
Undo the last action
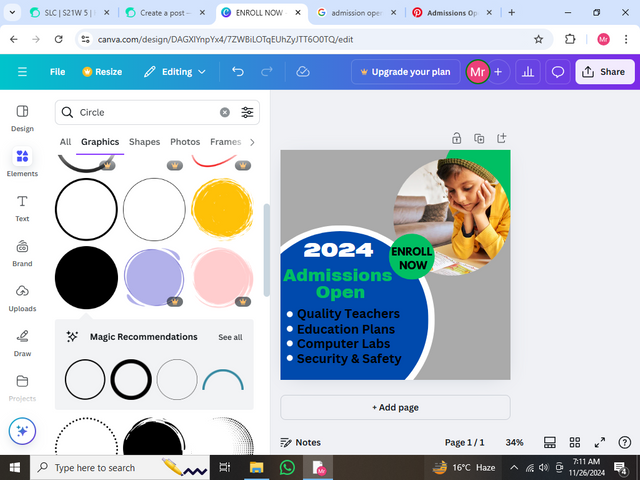click(x=238, y=72)
